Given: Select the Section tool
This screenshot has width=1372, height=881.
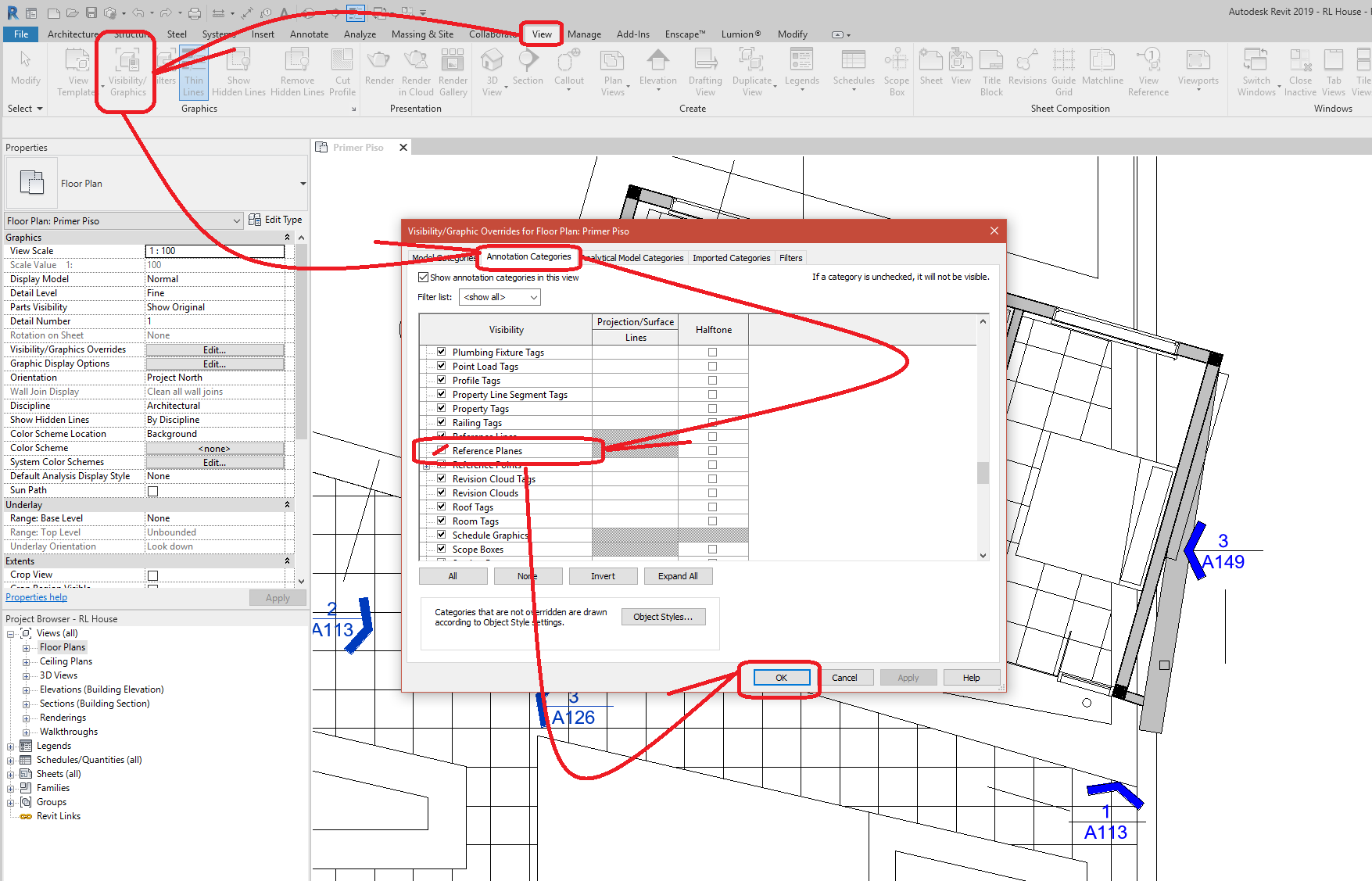Looking at the screenshot, I should [528, 67].
